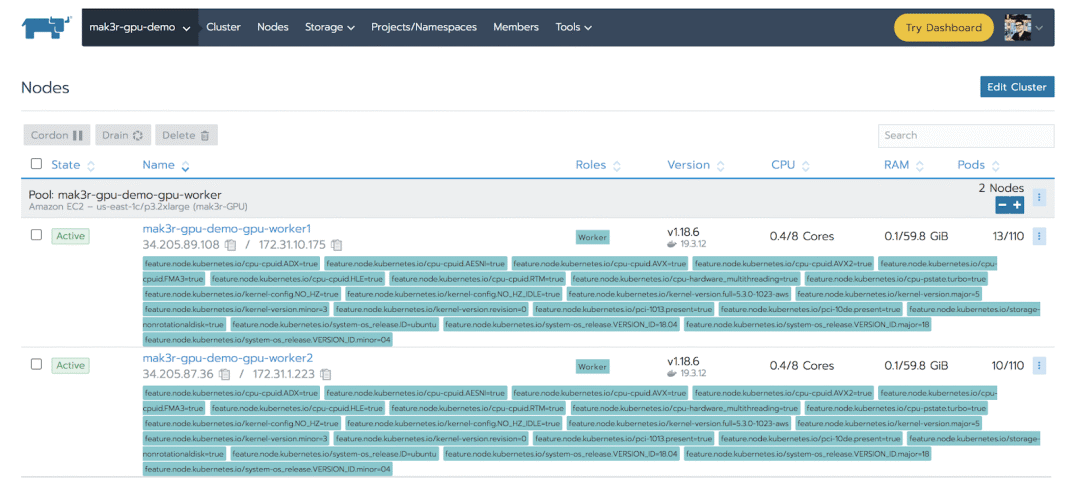Open actions menu for gpu-worker1 node
Viewport: 1080px width, 487px height.
pyautogui.click(x=1039, y=236)
